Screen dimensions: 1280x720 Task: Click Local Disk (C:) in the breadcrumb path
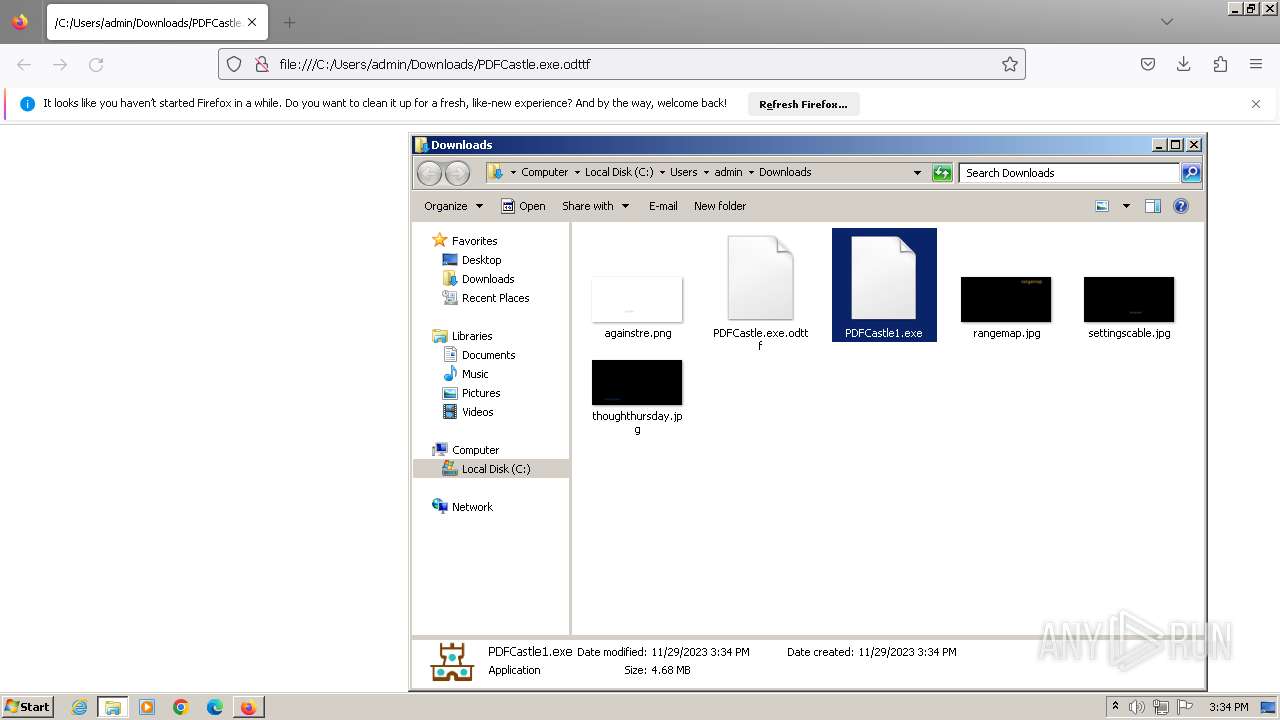[619, 172]
